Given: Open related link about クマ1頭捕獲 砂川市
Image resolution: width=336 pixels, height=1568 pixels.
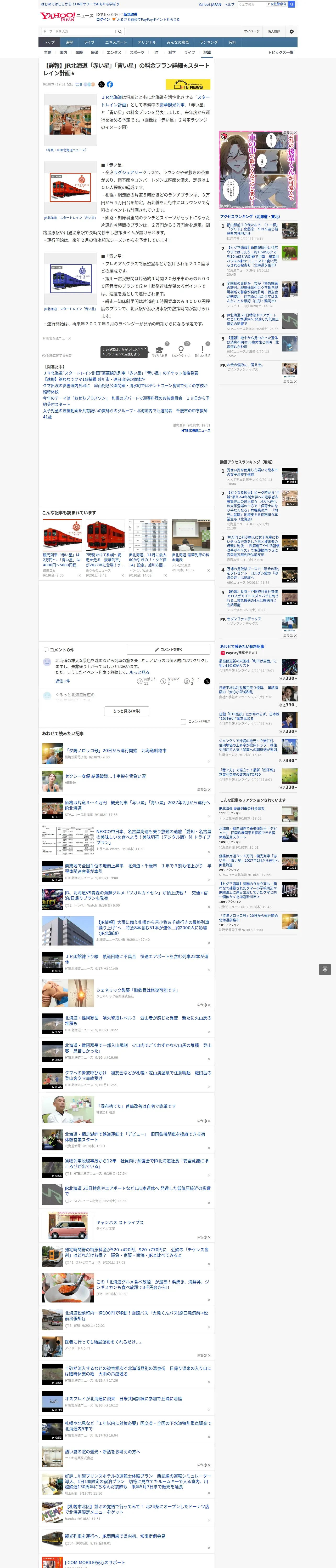Looking at the screenshot, I should pos(94,379).
